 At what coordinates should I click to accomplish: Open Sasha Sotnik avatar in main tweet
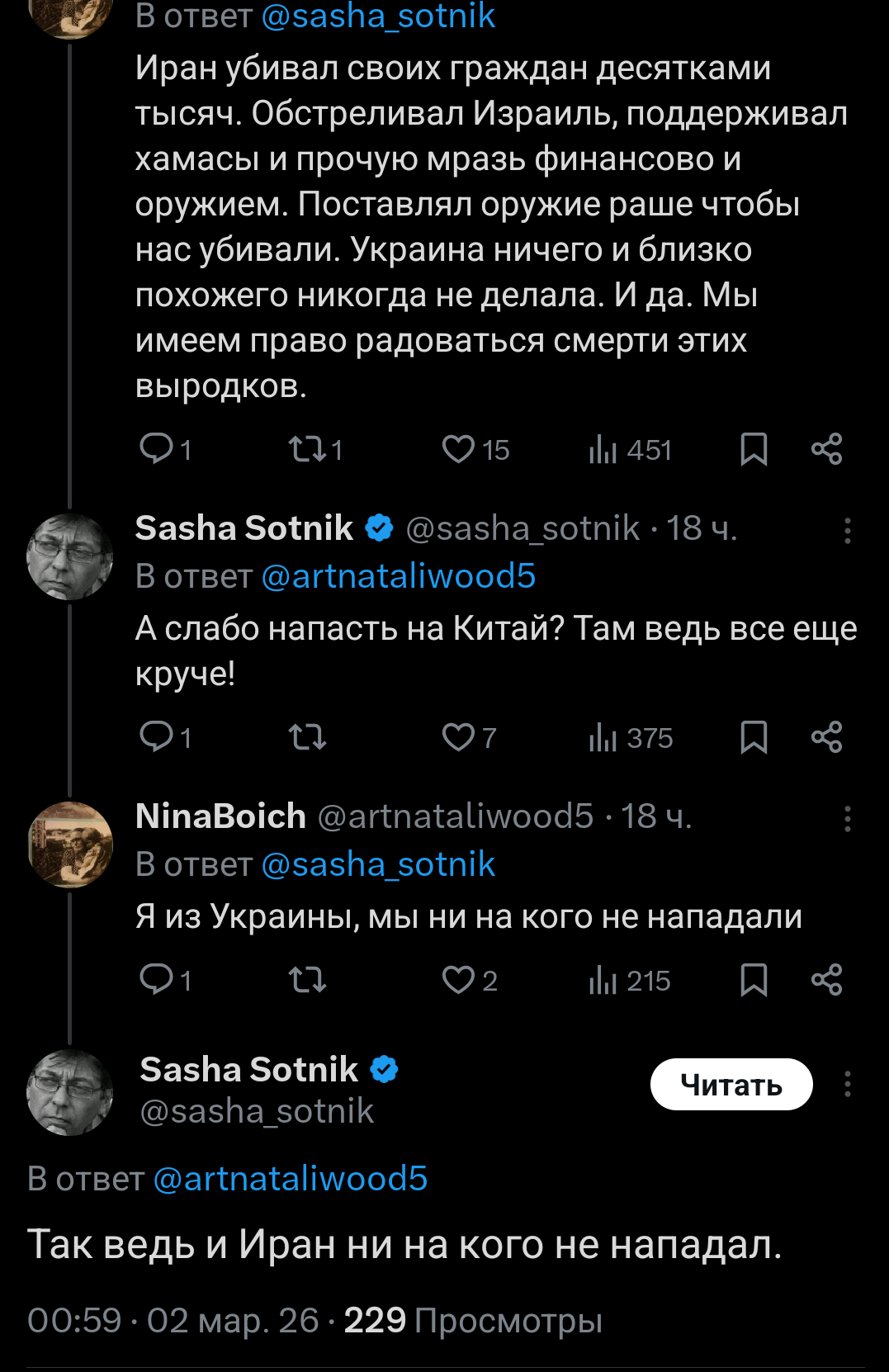(x=70, y=1092)
